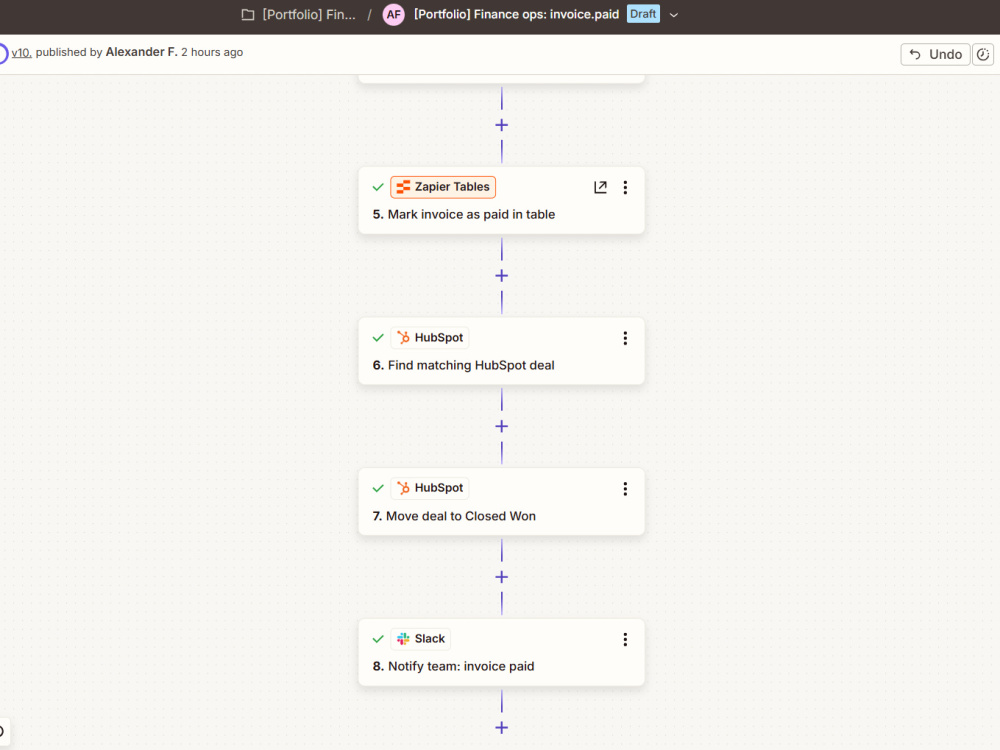This screenshot has width=1000, height=750.
Task: Click green checkmark on step 5
Action: [378, 187]
